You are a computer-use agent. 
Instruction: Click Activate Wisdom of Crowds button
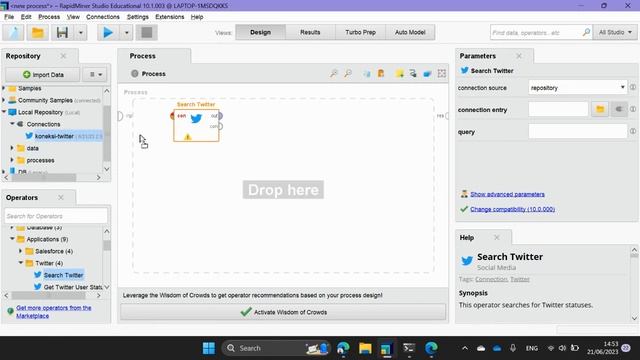click(283, 312)
